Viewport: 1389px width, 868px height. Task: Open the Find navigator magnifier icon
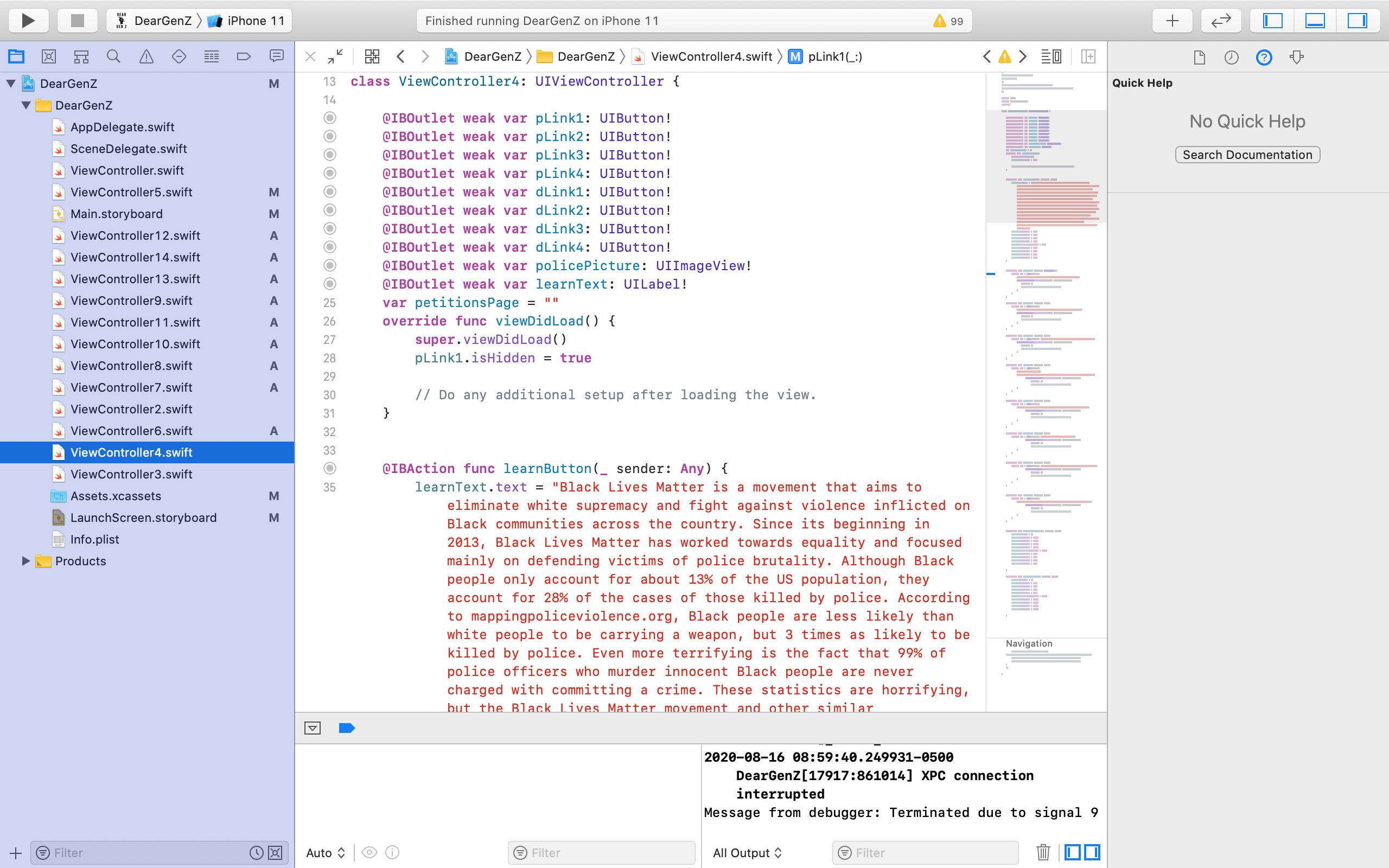tap(113, 56)
